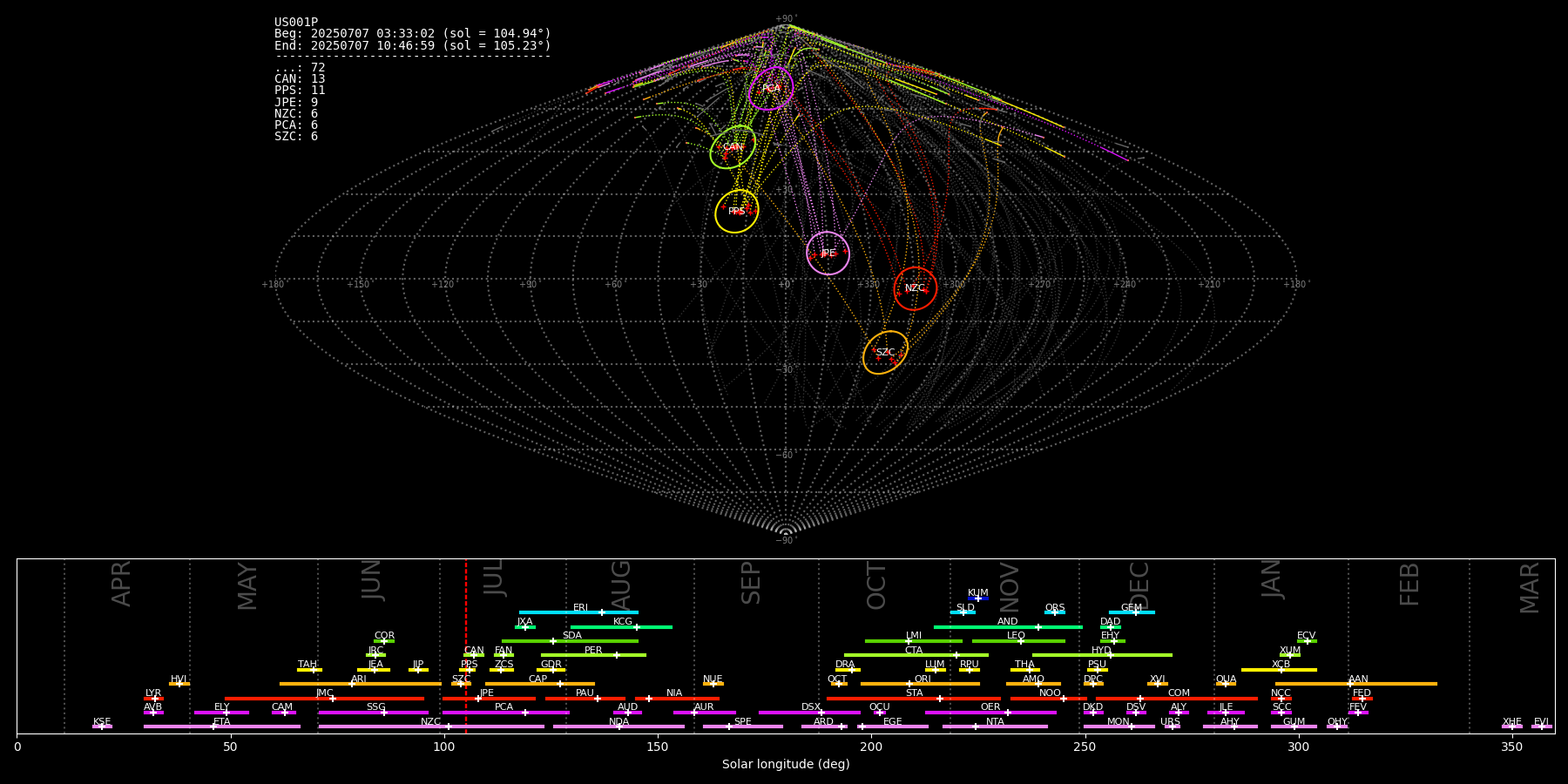Click the ORI orange shower bar
Image resolution: width=1568 pixels, height=784 pixels.
click(x=920, y=684)
